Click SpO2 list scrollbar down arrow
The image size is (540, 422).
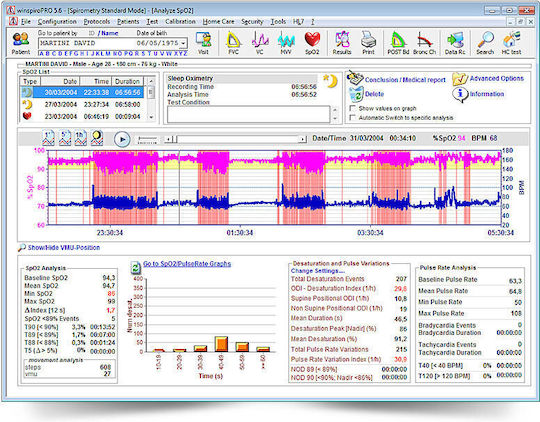[x=150, y=117]
